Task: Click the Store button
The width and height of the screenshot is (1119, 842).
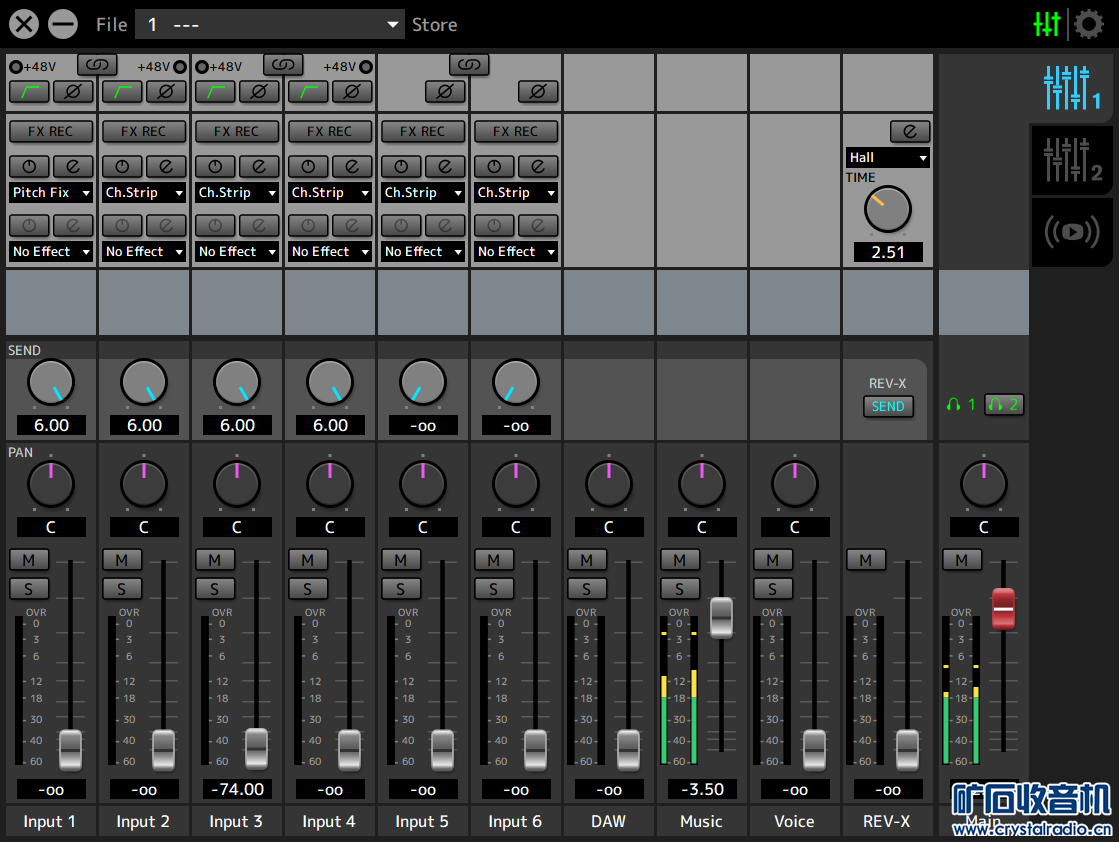Action: coord(434,25)
